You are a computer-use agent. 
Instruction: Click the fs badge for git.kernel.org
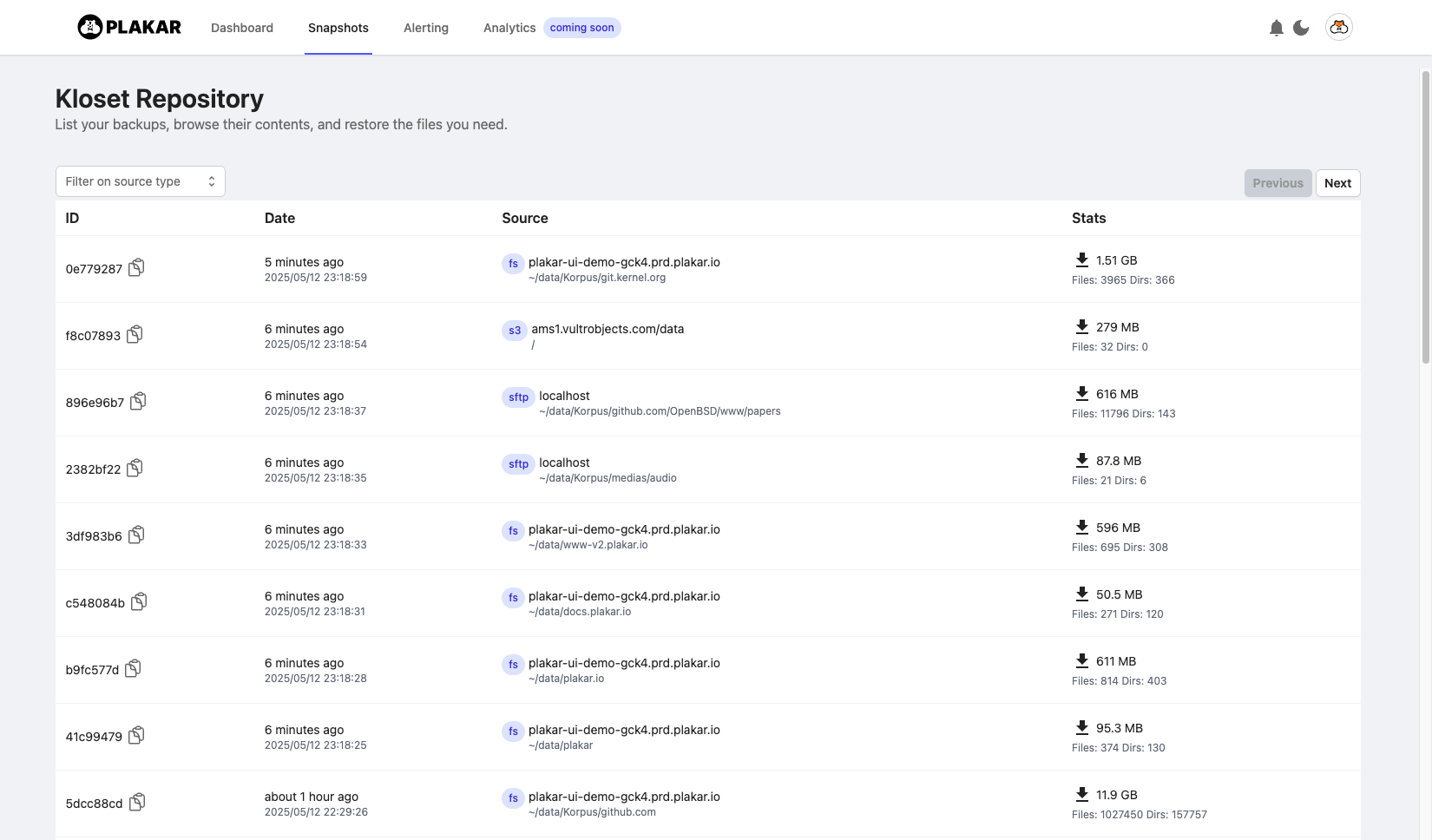[513, 264]
